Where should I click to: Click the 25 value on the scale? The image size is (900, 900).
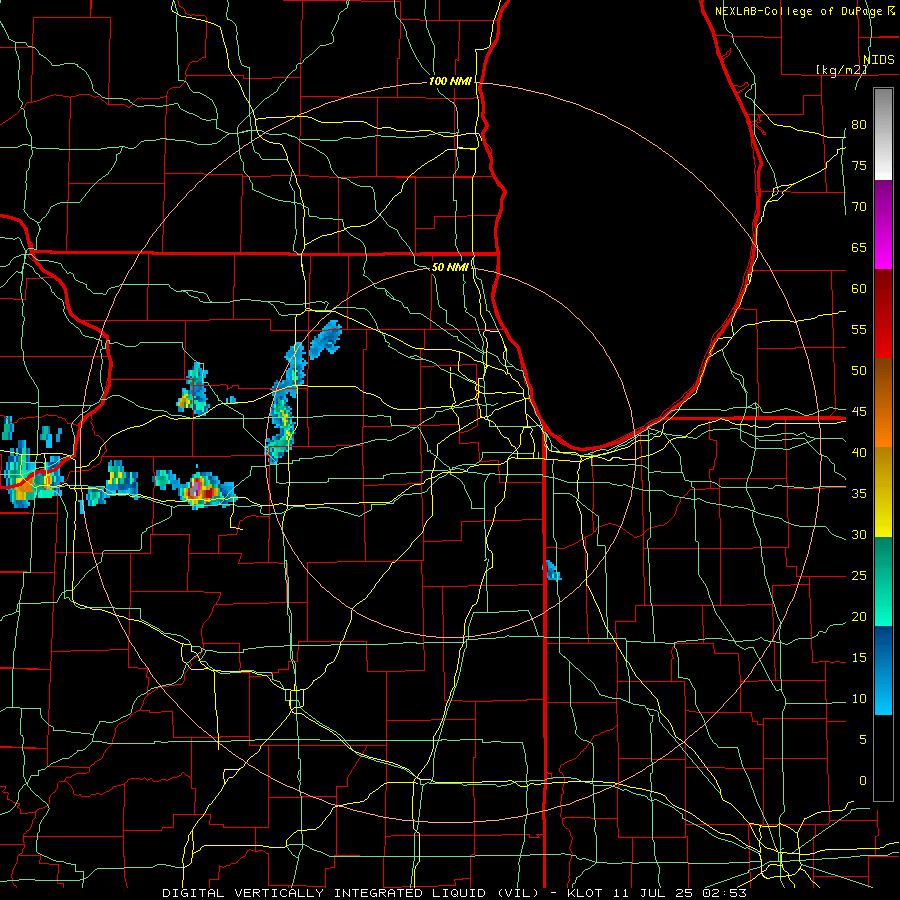point(859,575)
